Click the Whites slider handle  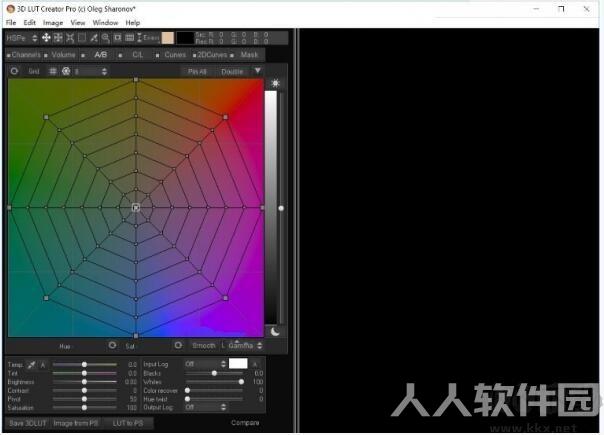click(241, 382)
